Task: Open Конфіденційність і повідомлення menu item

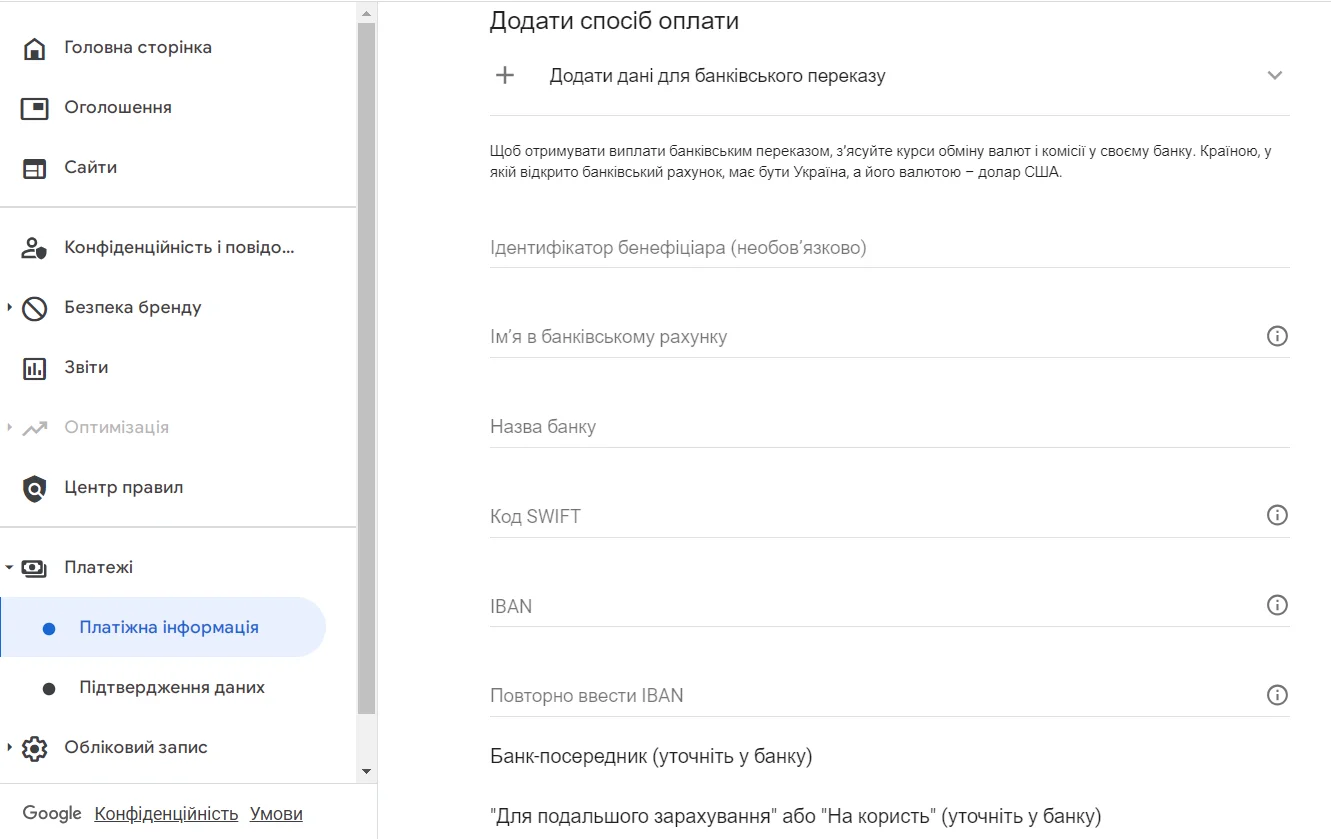Action: click(x=180, y=248)
